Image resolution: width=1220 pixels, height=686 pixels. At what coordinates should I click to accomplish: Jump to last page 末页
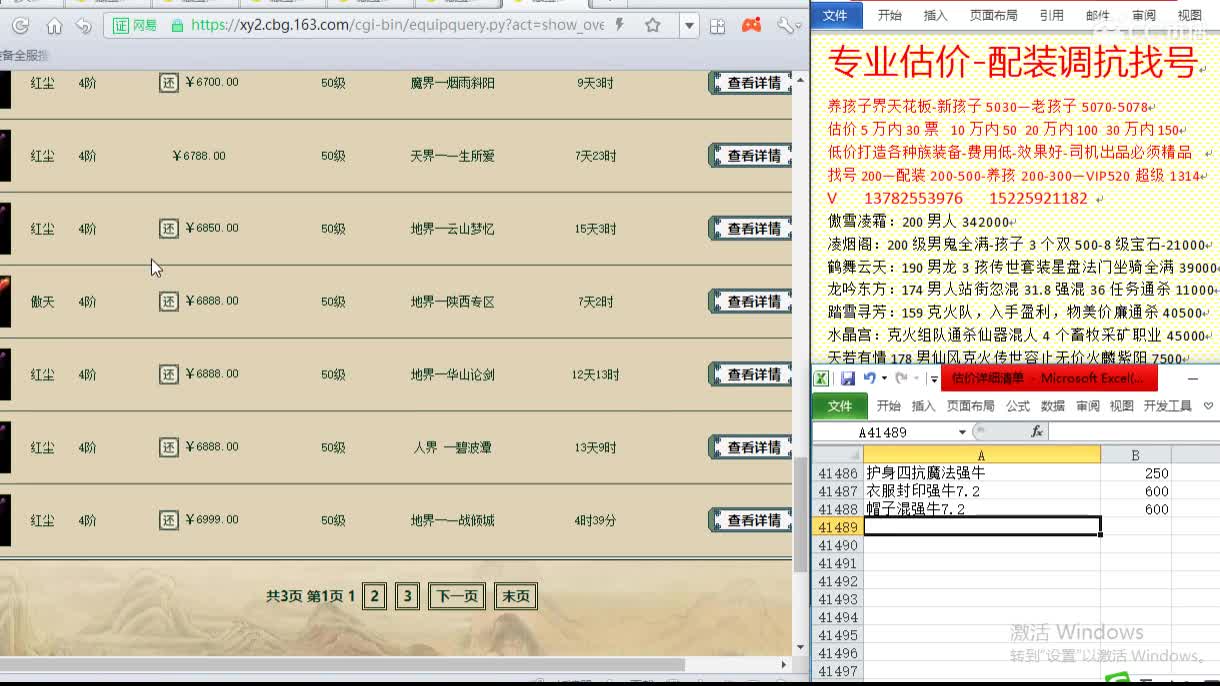[516, 597]
